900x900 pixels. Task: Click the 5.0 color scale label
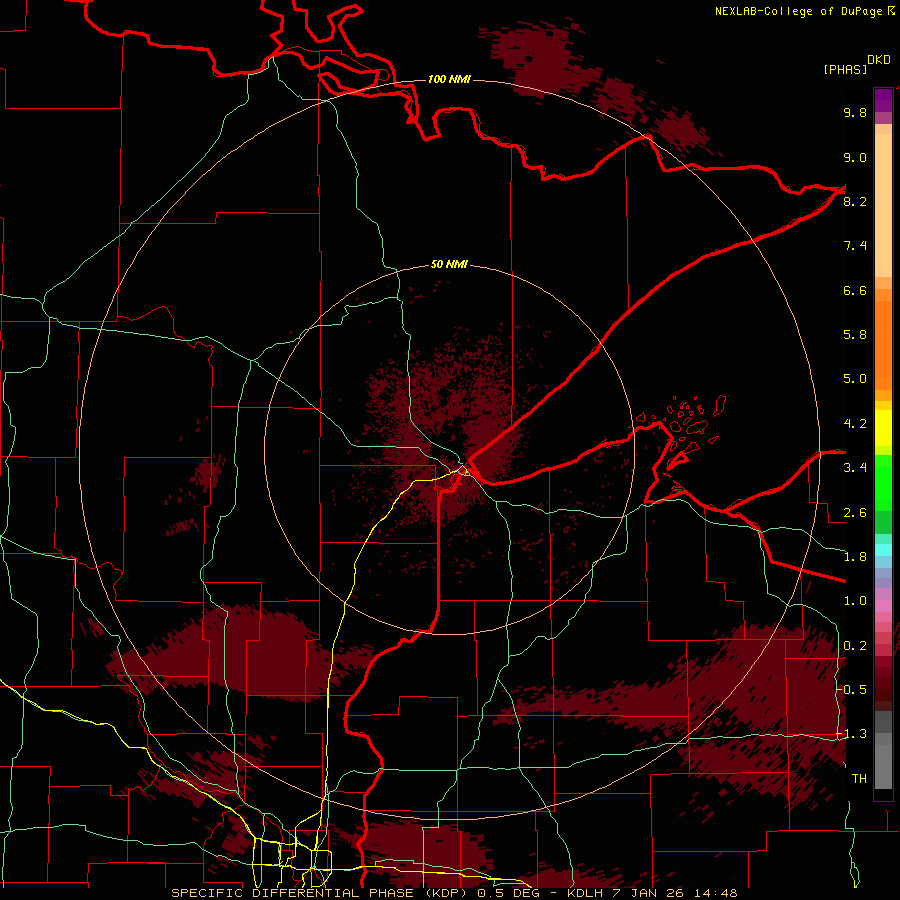[x=855, y=379]
